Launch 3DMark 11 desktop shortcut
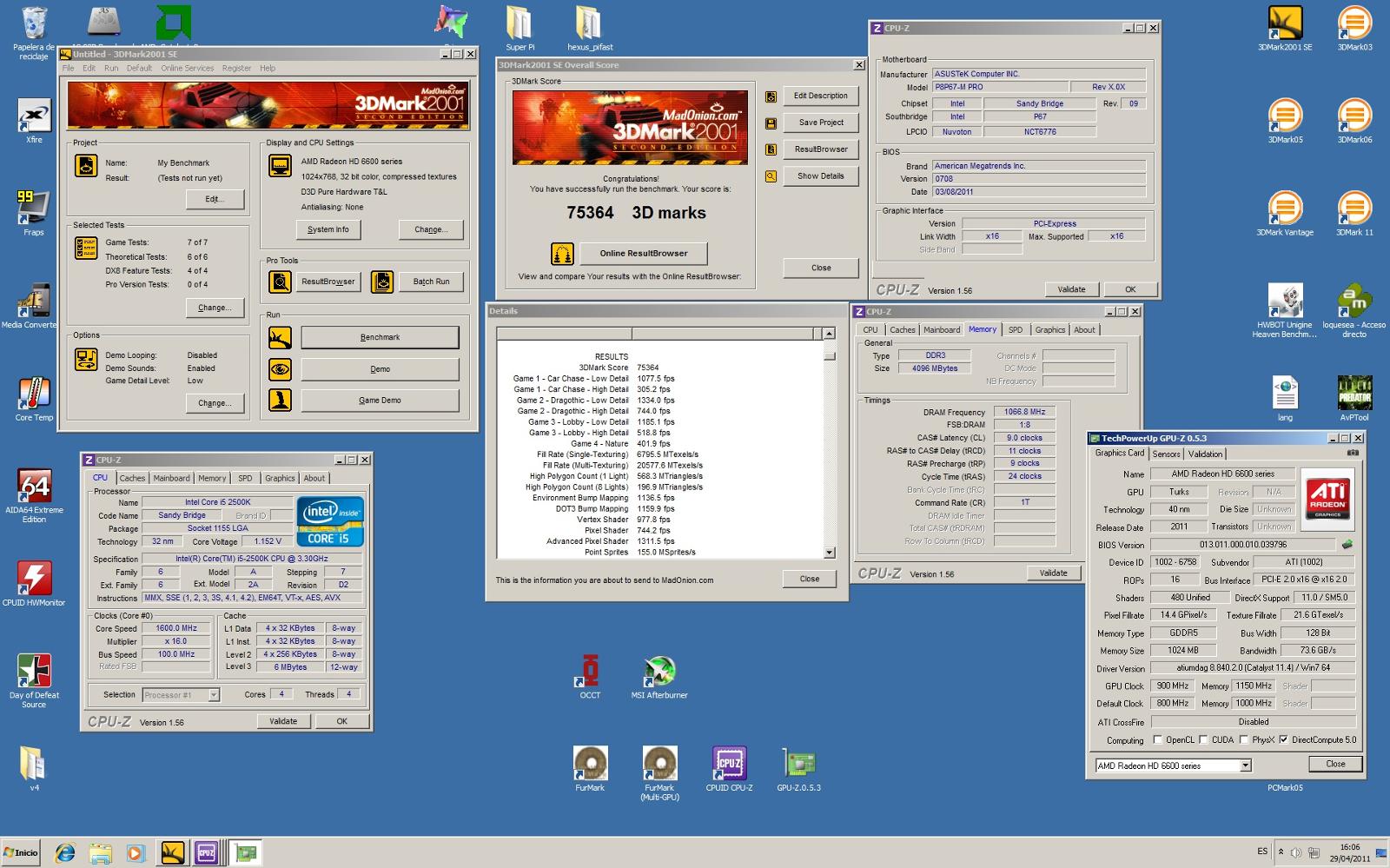The image size is (1390, 868). coord(1354,213)
